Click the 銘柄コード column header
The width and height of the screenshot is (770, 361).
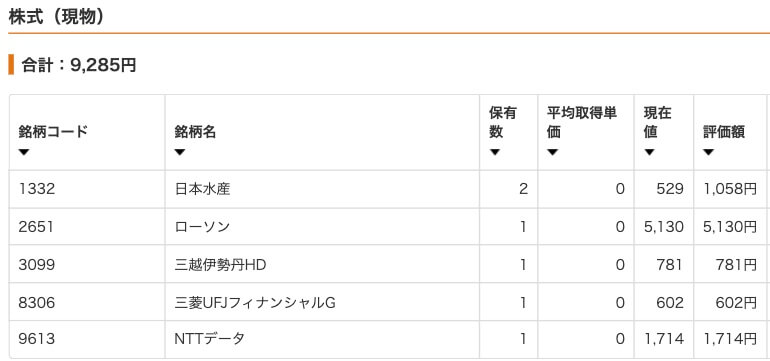53,132
